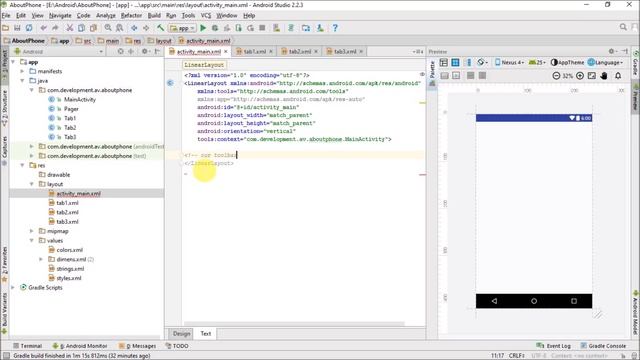Image resolution: width=640 pixels, height=360 pixels.
Task: Show preview warnings bell icon
Action: tap(618, 76)
